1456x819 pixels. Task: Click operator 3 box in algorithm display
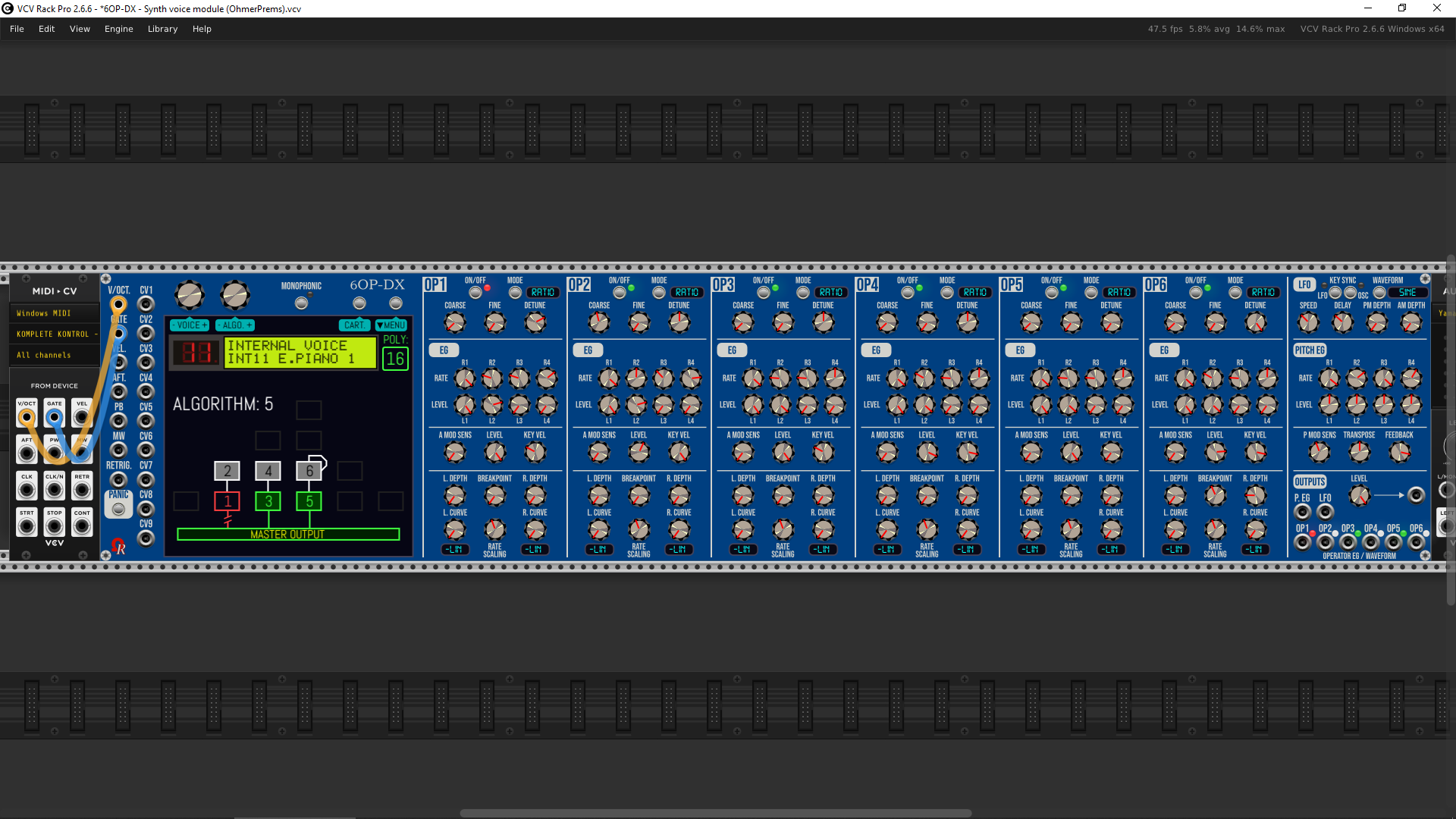point(268,501)
